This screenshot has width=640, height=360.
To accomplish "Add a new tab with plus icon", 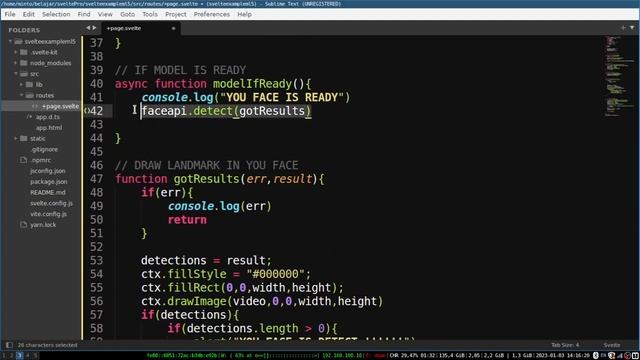I will [623, 28].
